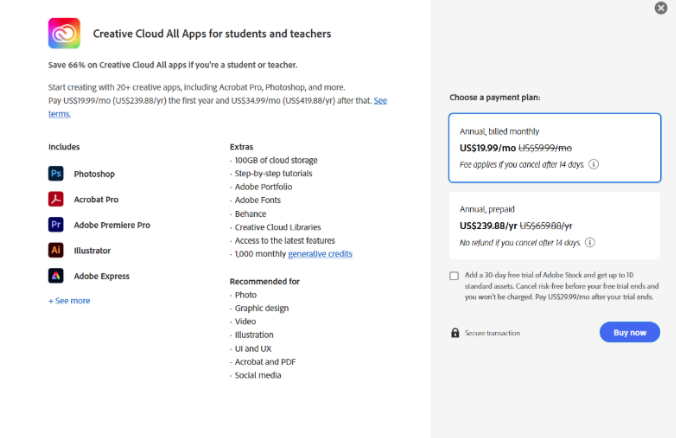The height and width of the screenshot is (438, 676).
Task: Click the Step-by-step tutorials item
Action: (x=273, y=173)
